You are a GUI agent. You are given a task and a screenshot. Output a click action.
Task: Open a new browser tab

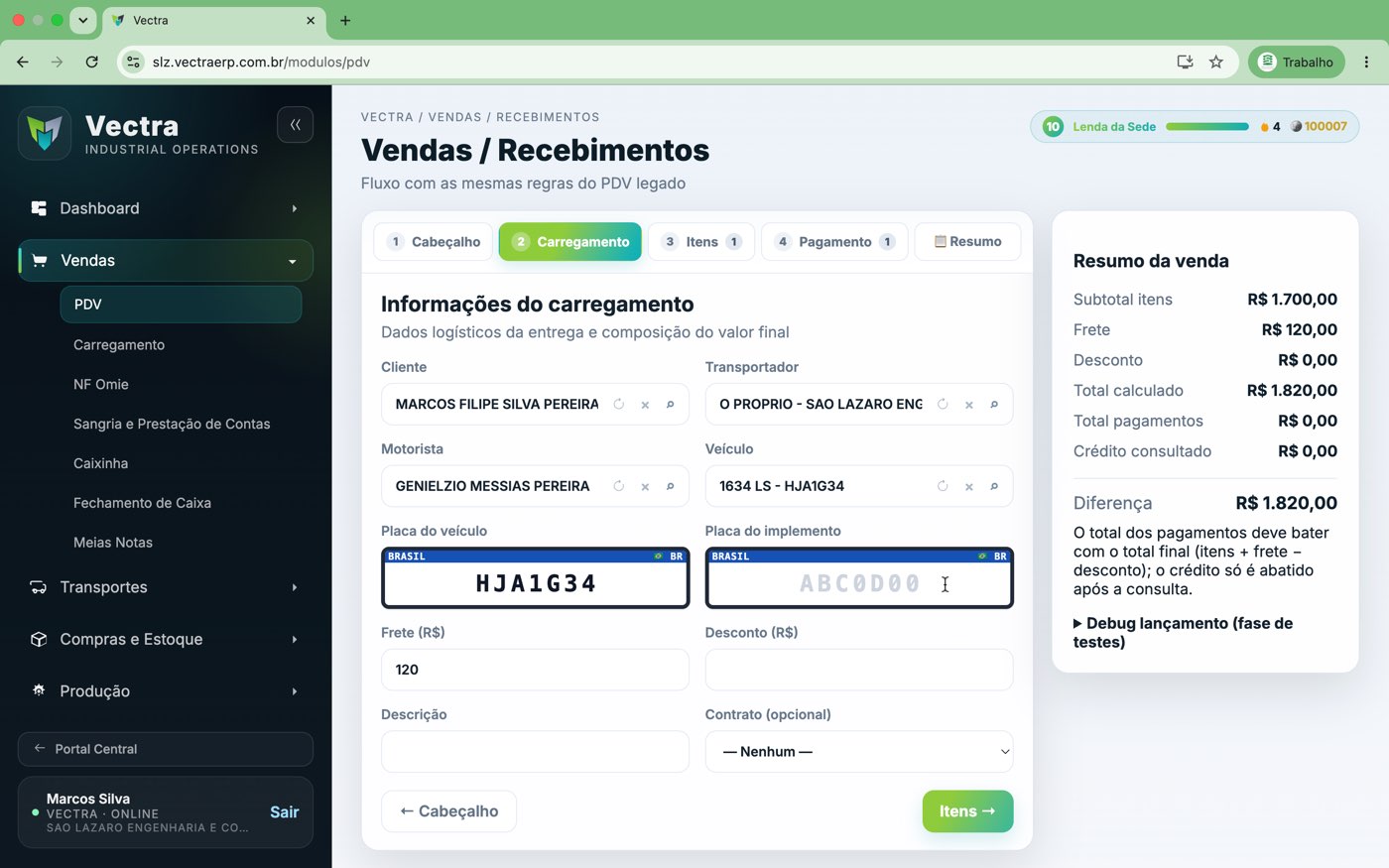coord(345,20)
